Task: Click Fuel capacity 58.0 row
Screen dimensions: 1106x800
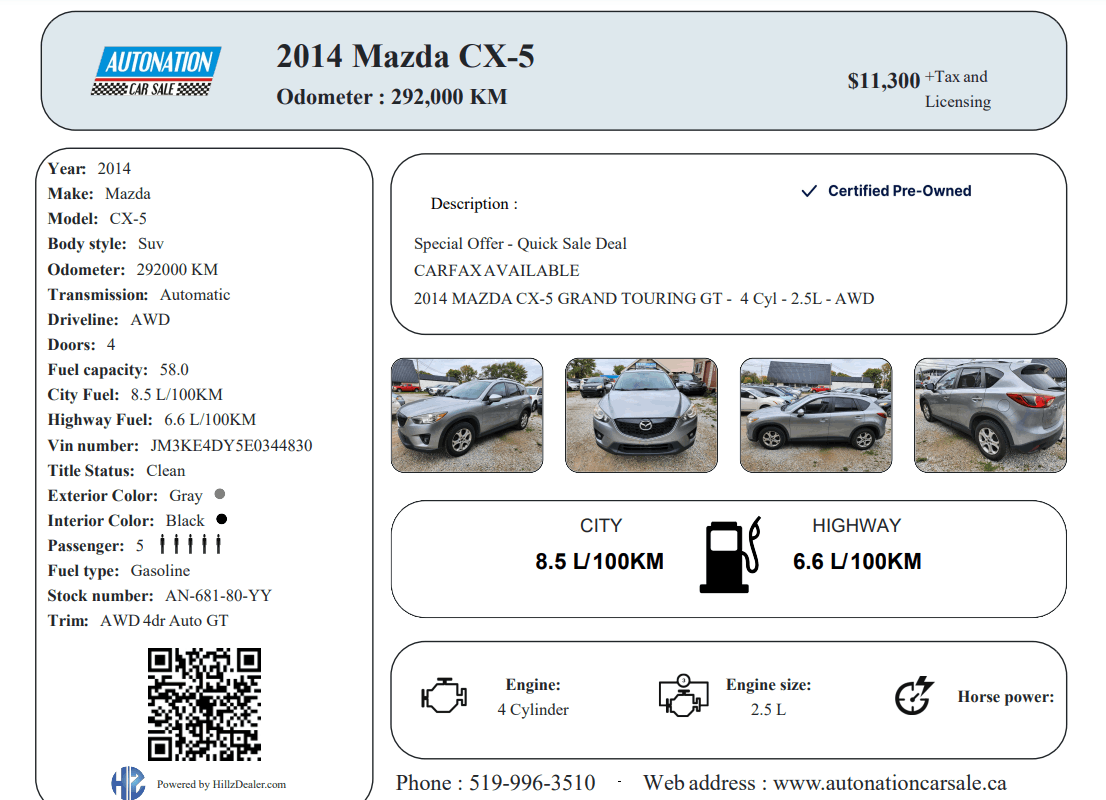Action: pyautogui.click(x=118, y=370)
